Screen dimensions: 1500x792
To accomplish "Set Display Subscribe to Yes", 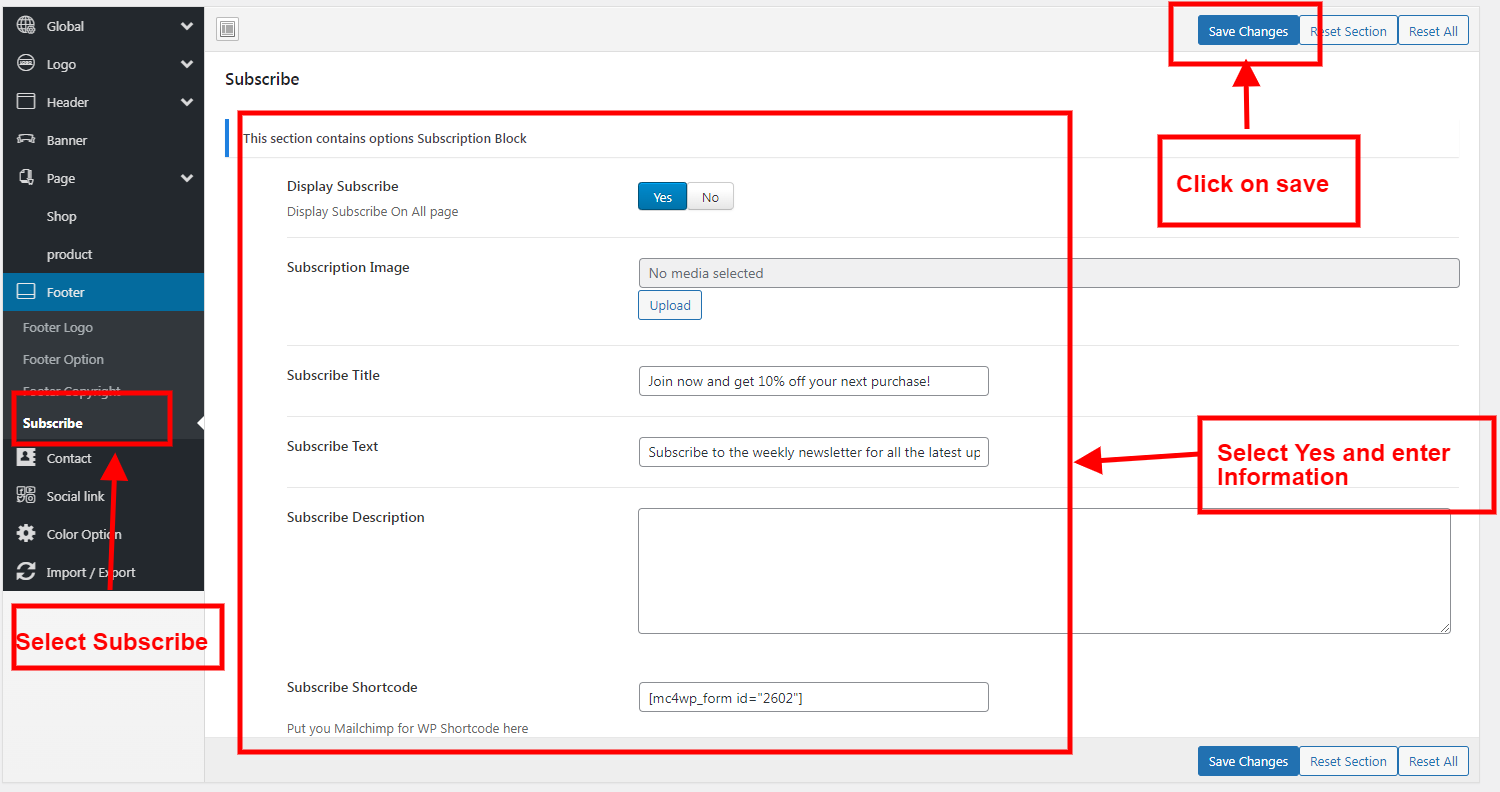I will click(662, 197).
